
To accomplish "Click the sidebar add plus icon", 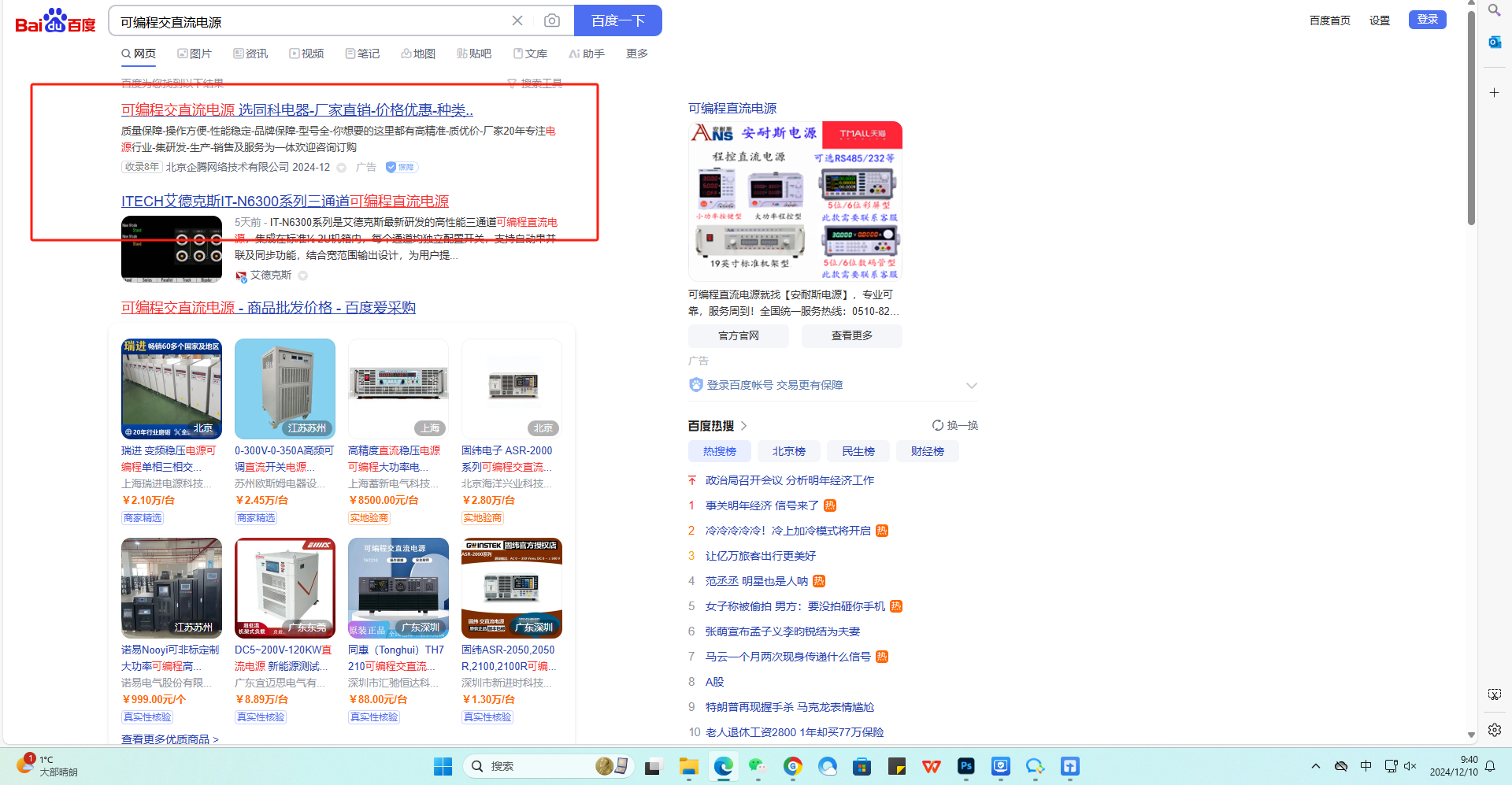I will coord(1494,93).
